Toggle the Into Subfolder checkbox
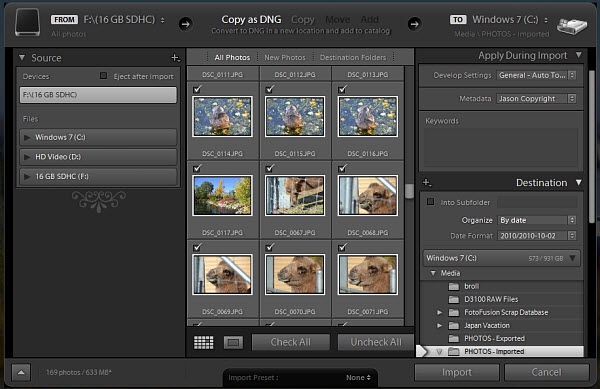The image size is (600, 389). tap(430, 202)
